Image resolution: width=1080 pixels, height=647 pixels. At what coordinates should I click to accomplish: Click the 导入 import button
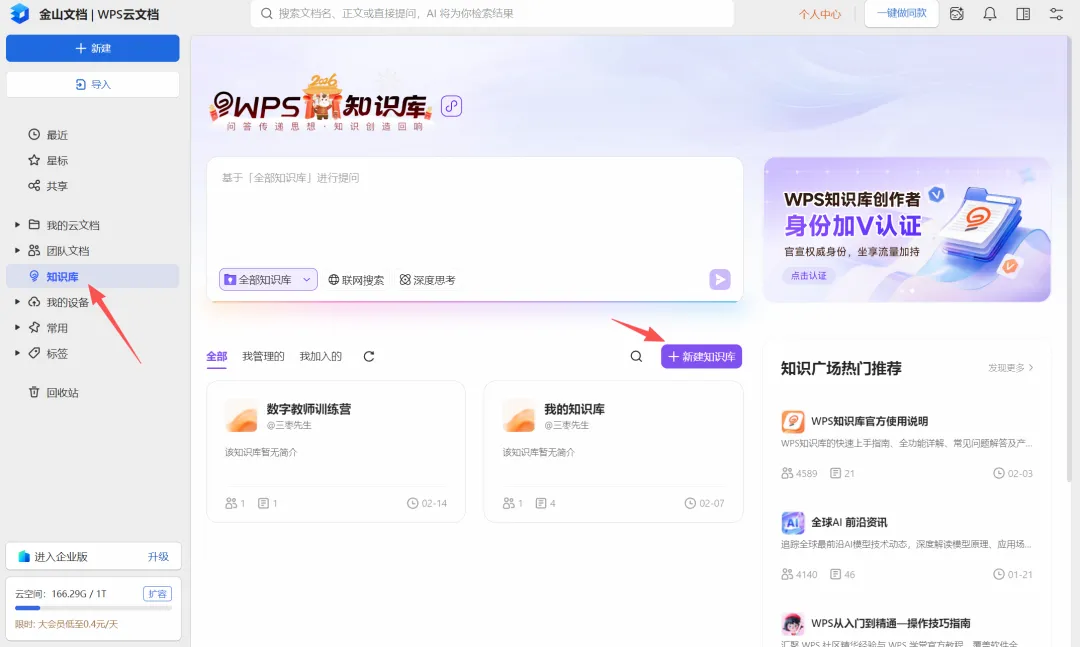(x=92, y=84)
